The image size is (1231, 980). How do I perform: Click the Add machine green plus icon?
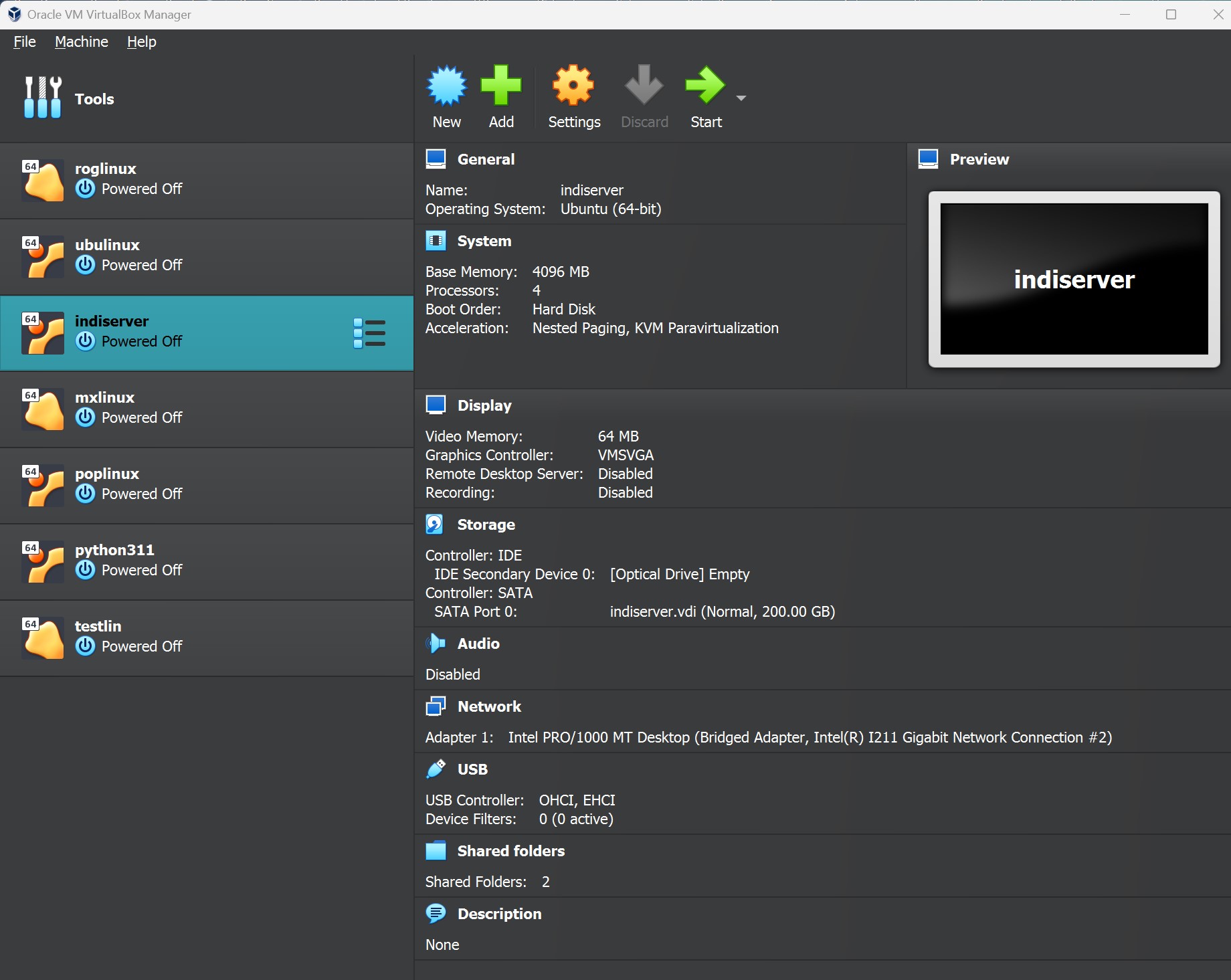pos(501,86)
